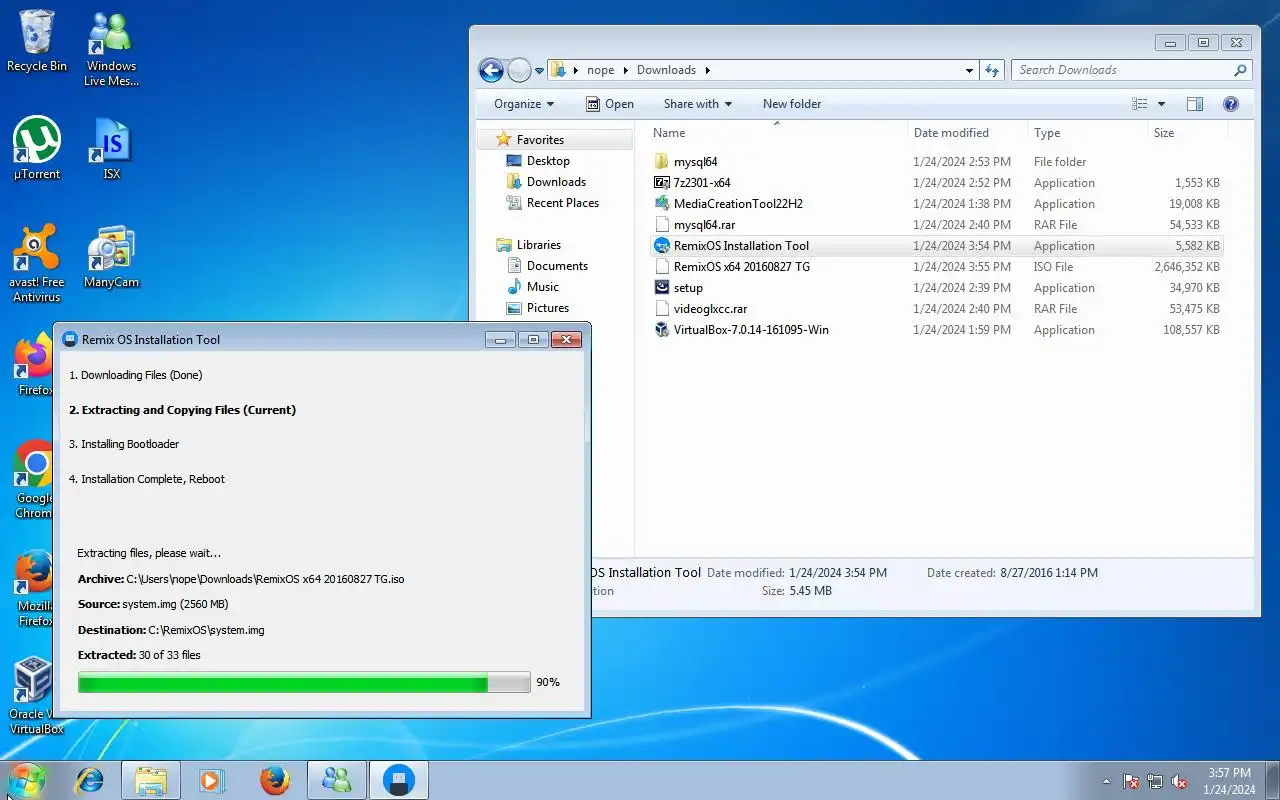Image resolution: width=1280 pixels, height=800 pixels.
Task: Select RemixOS Installation Tool file row
Action: point(937,246)
